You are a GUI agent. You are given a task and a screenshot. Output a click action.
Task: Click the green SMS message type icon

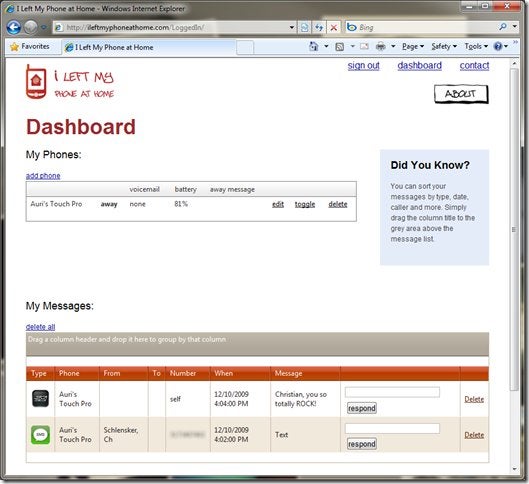(x=40, y=435)
